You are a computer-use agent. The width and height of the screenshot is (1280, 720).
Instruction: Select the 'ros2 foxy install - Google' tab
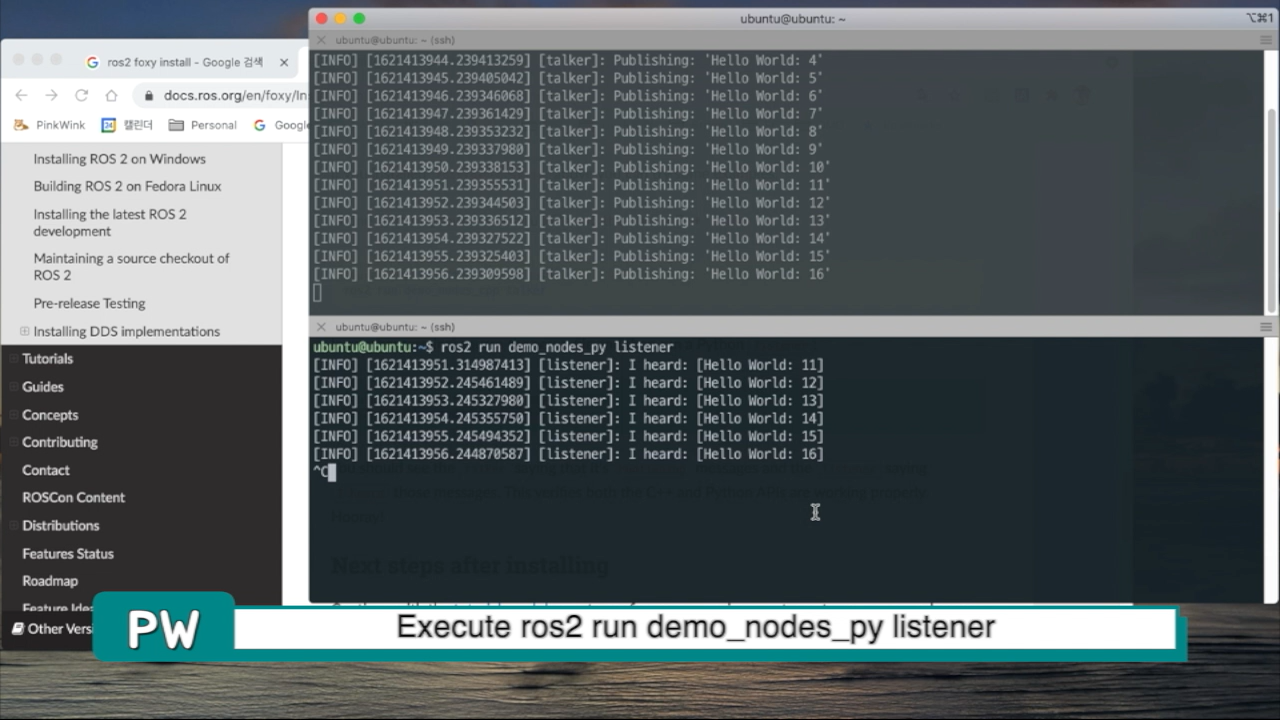[x=188, y=62]
